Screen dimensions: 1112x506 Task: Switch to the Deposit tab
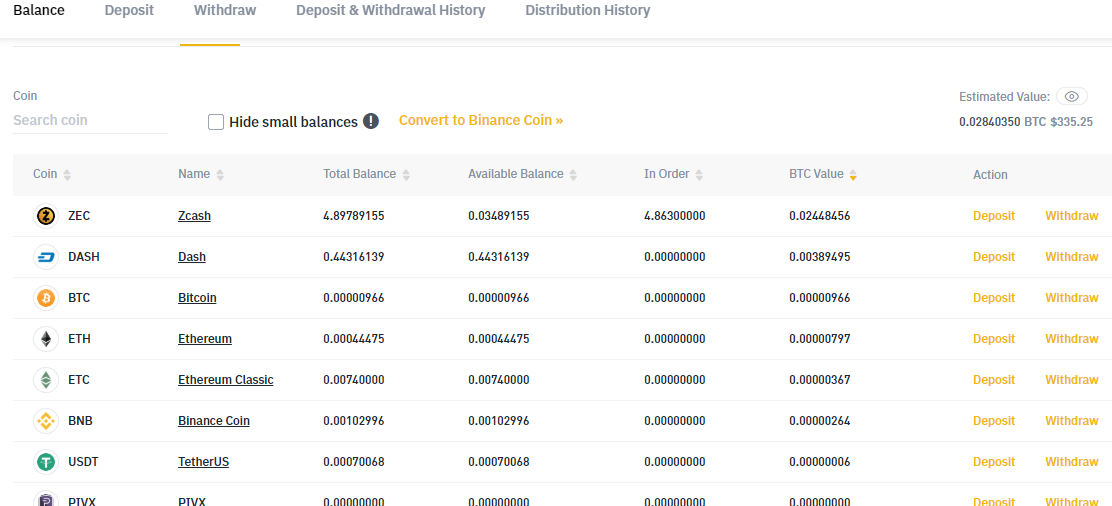[129, 11]
